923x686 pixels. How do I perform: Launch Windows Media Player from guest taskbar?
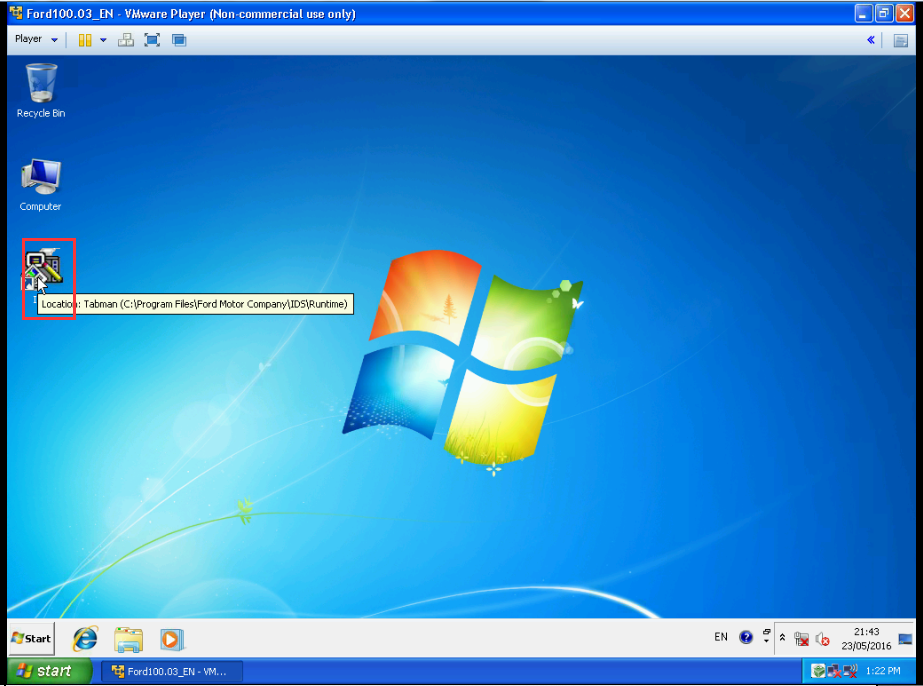click(x=172, y=639)
